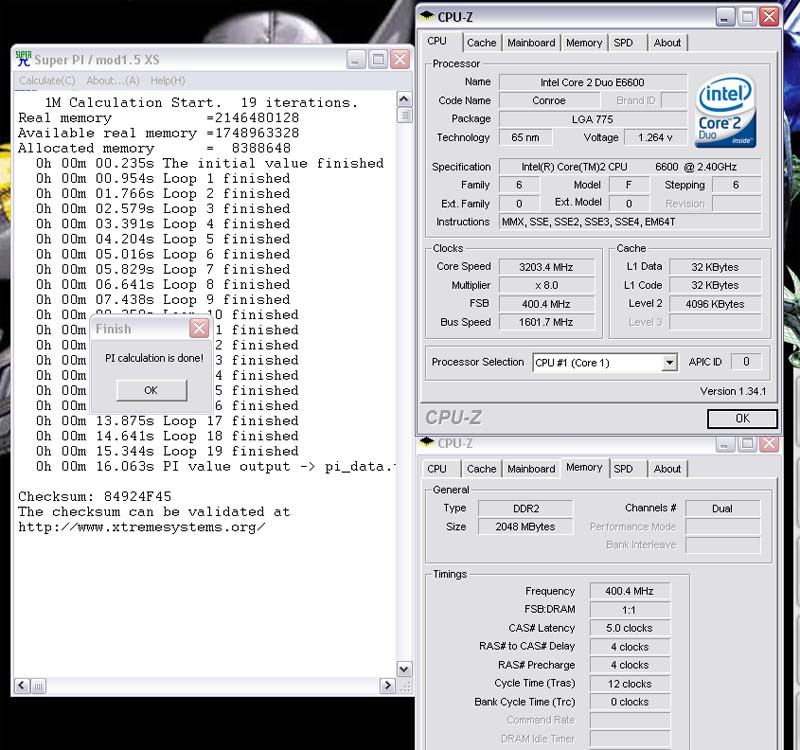Click the CAS# Latency value '5.0 clocks'
The width and height of the screenshot is (800, 750).
(630, 629)
